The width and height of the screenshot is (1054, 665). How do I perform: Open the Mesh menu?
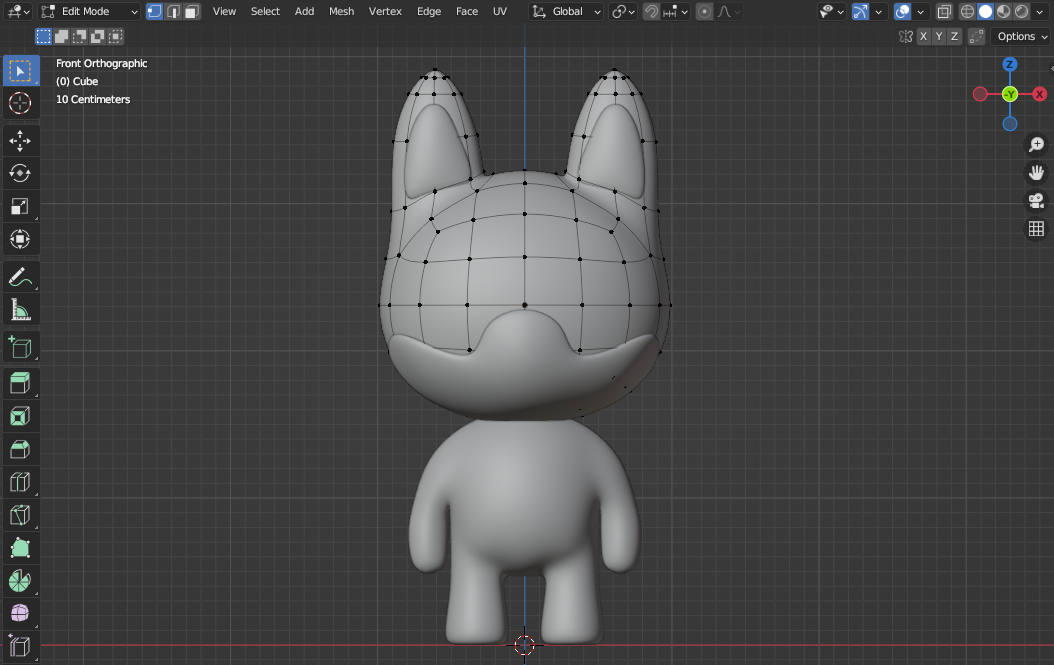pyautogui.click(x=341, y=12)
